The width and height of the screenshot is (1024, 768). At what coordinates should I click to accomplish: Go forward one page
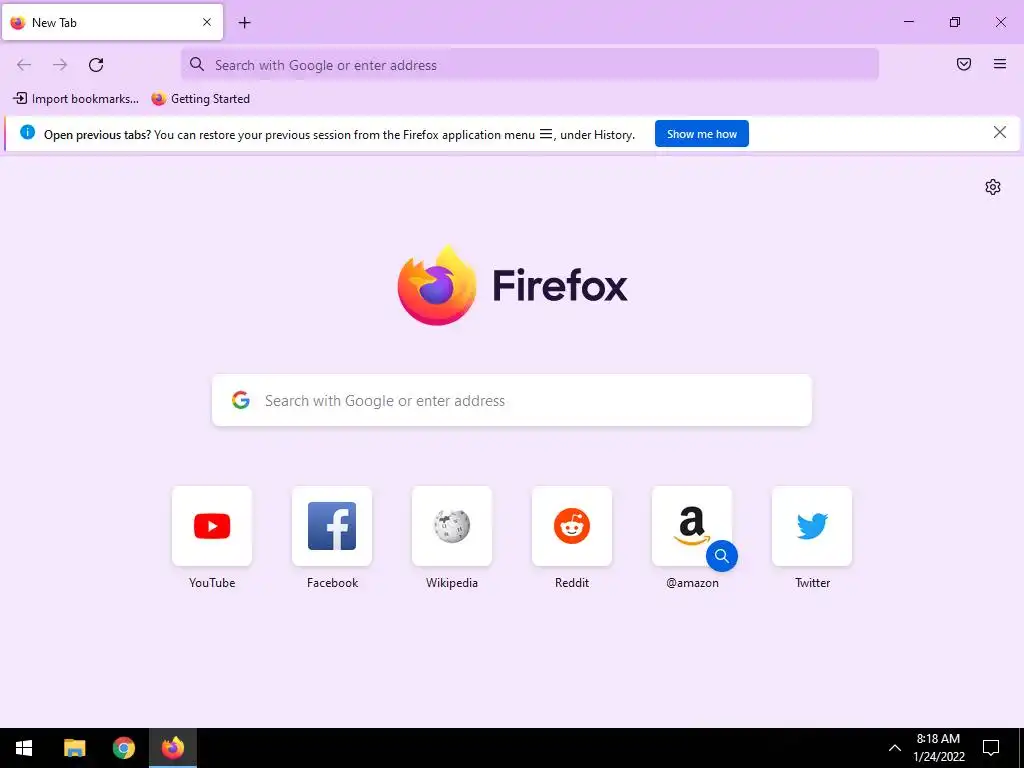pos(60,65)
